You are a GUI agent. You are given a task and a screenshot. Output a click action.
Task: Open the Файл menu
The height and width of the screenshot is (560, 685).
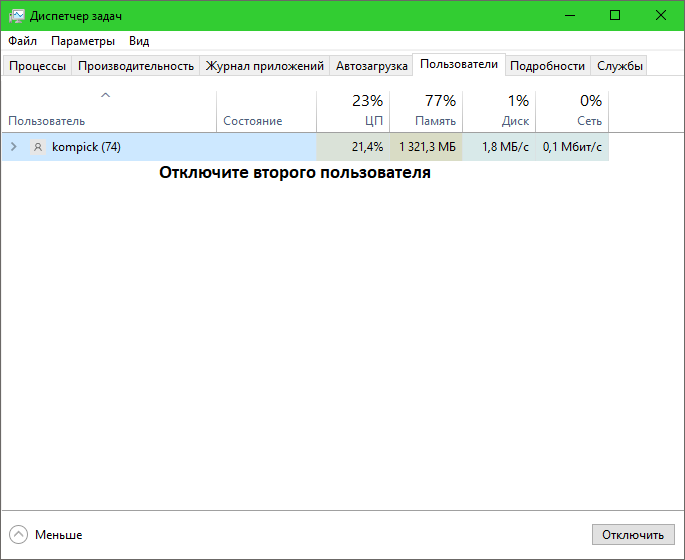[x=23, y=41]
